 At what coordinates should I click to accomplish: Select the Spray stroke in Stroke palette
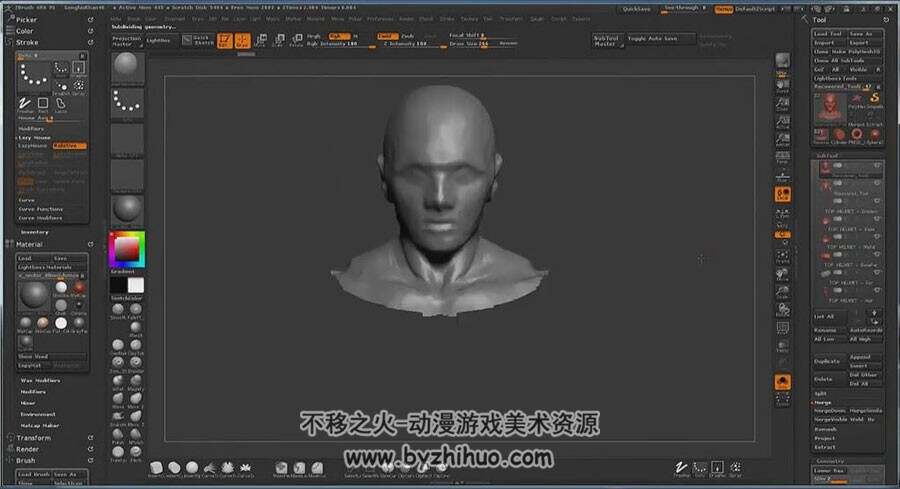tap(79, 87)
